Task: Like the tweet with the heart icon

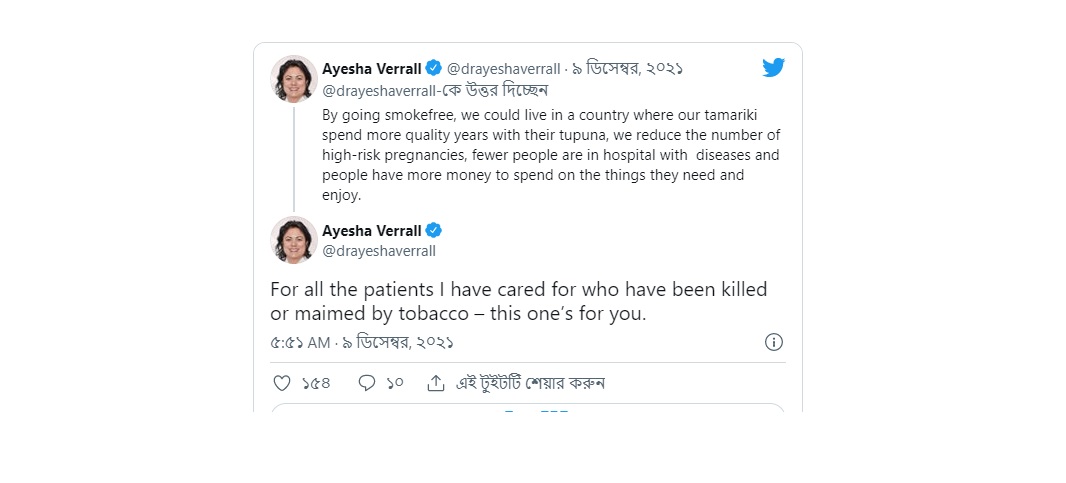Action: [x=282, y=383]
